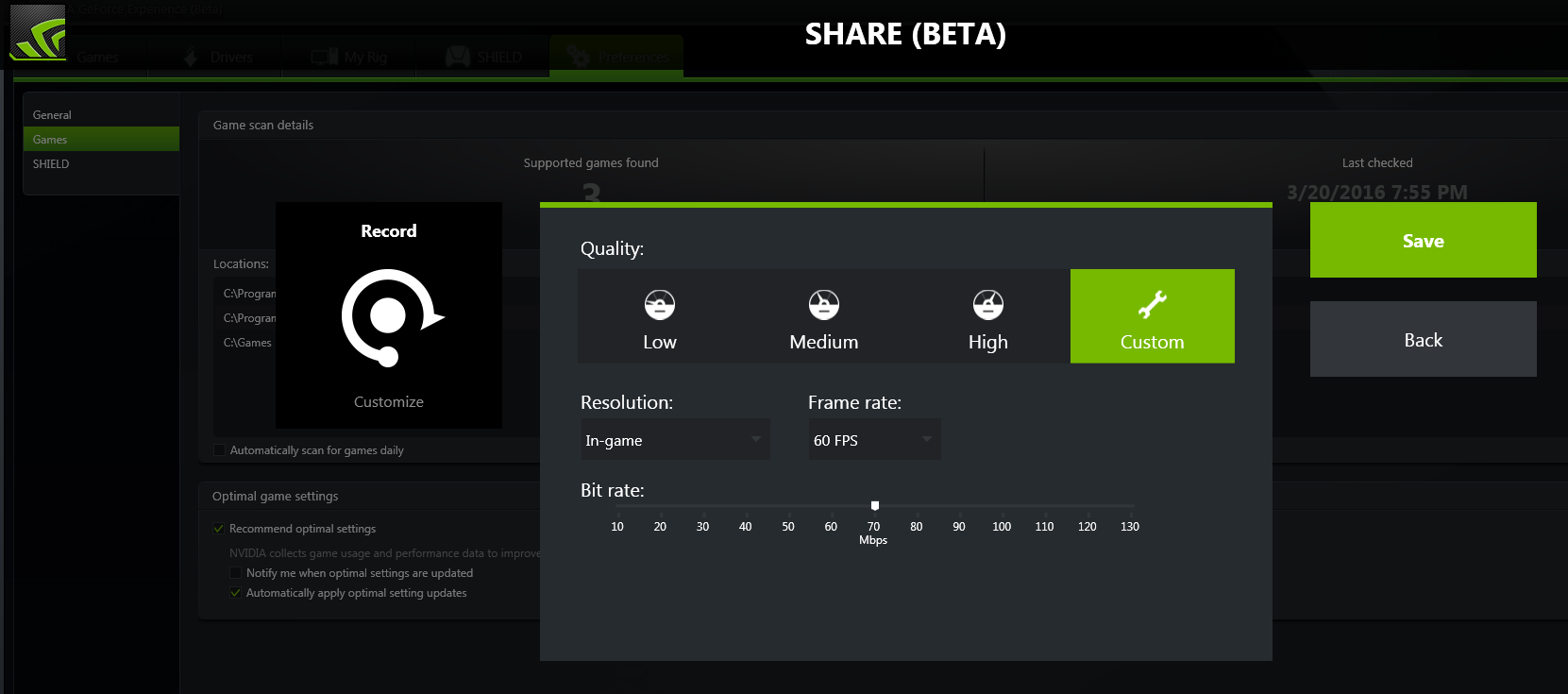Toggle Automatically scan for games daily checkbox
Image resolution: width=1568 pixels, height=694 pixels.
220,450
